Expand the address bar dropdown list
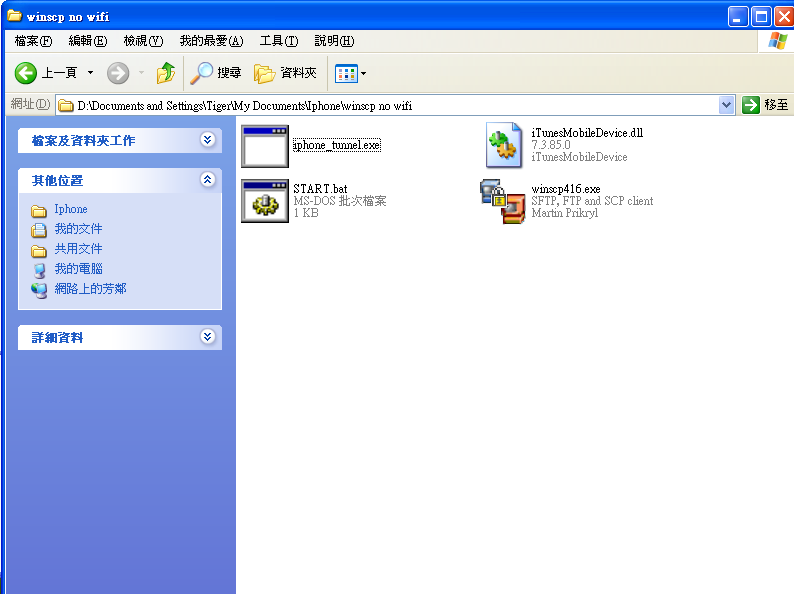794x594 pixels. coord(727,105)
